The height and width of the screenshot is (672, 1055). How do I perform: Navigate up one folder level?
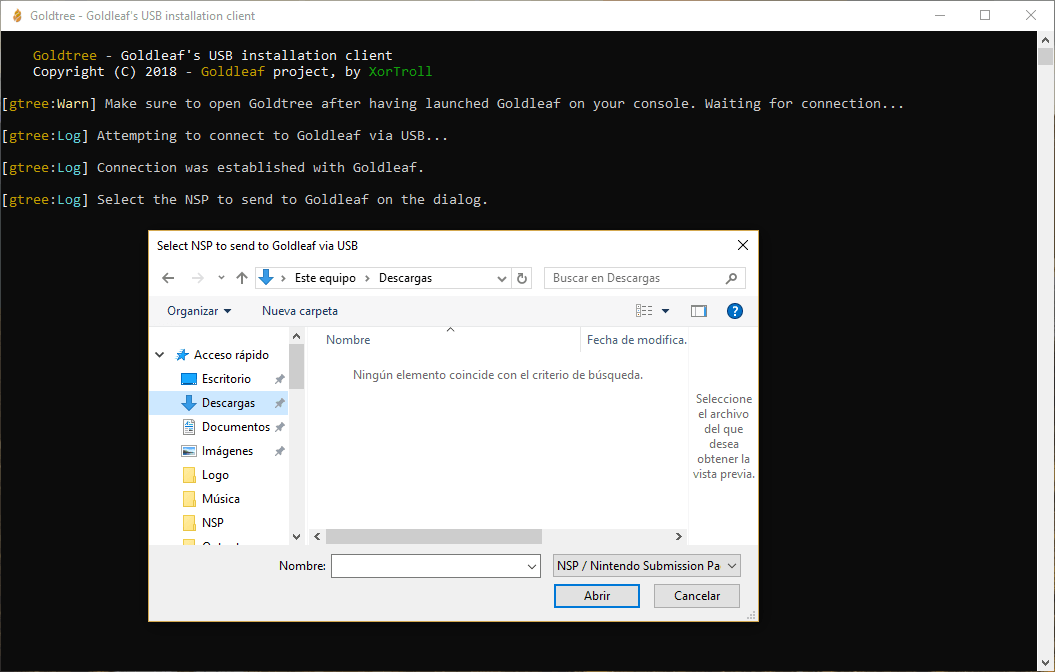[242, 278]
